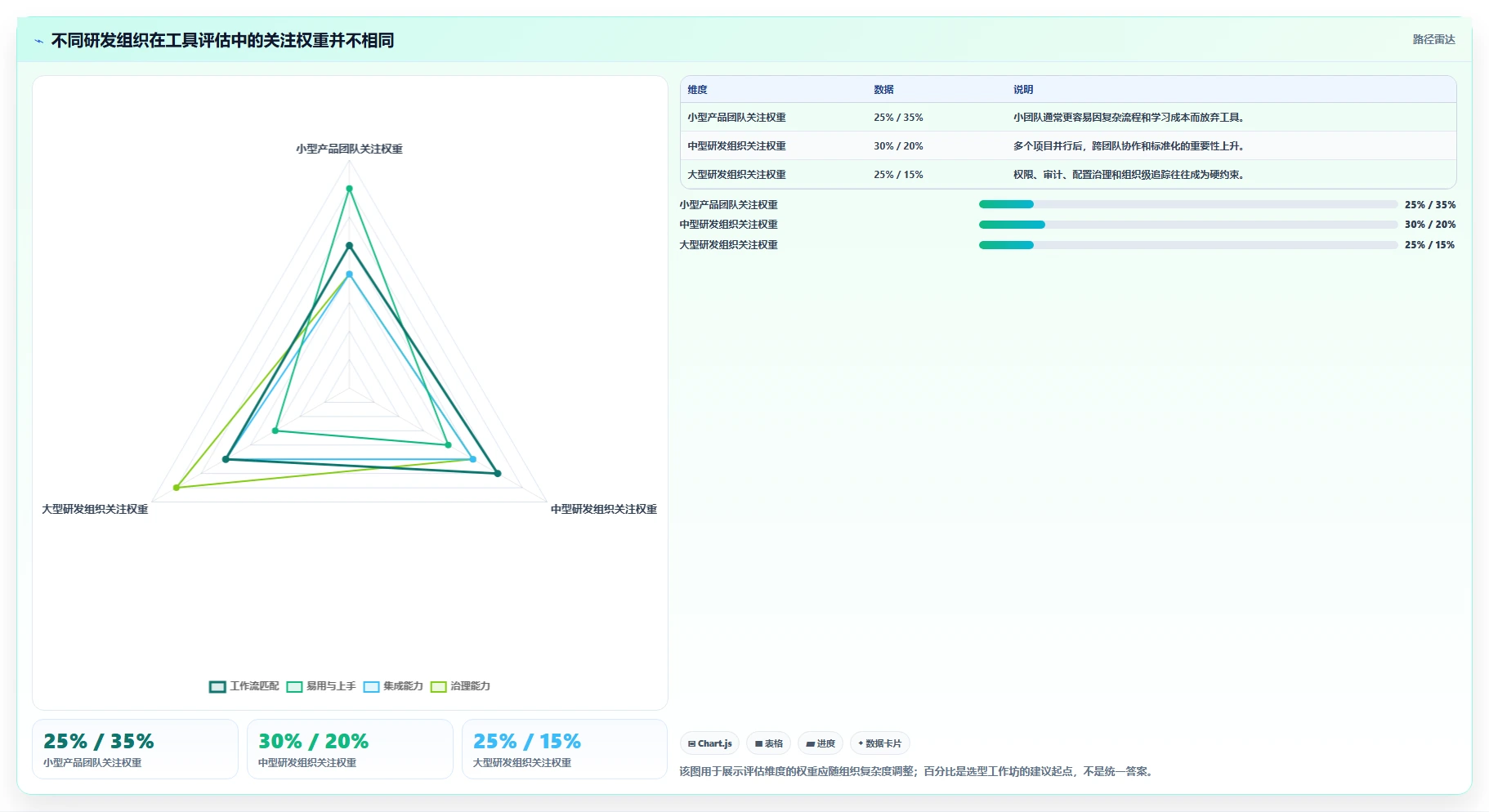Click the 25% / 35% progress value
This screenshot has height=812, width=1489.
click(x=1429, y=205)
